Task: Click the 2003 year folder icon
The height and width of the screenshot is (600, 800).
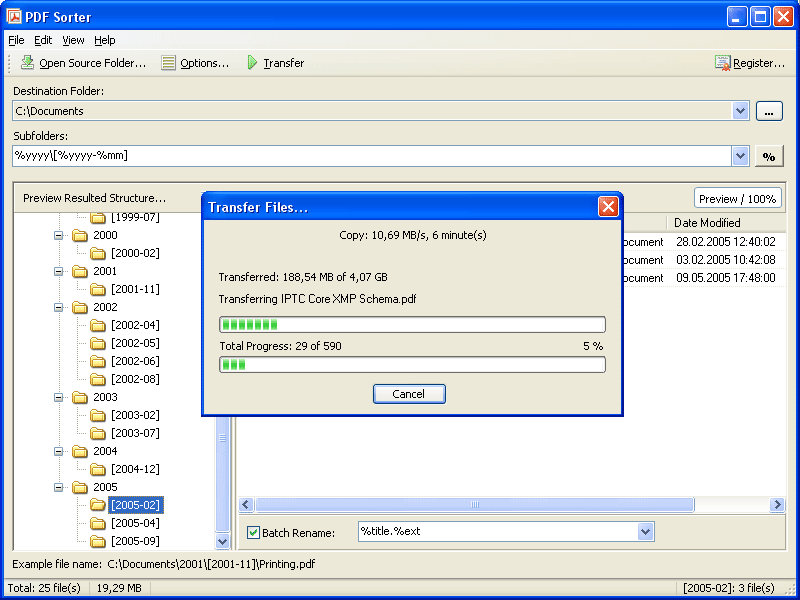Action: [80, 397]
